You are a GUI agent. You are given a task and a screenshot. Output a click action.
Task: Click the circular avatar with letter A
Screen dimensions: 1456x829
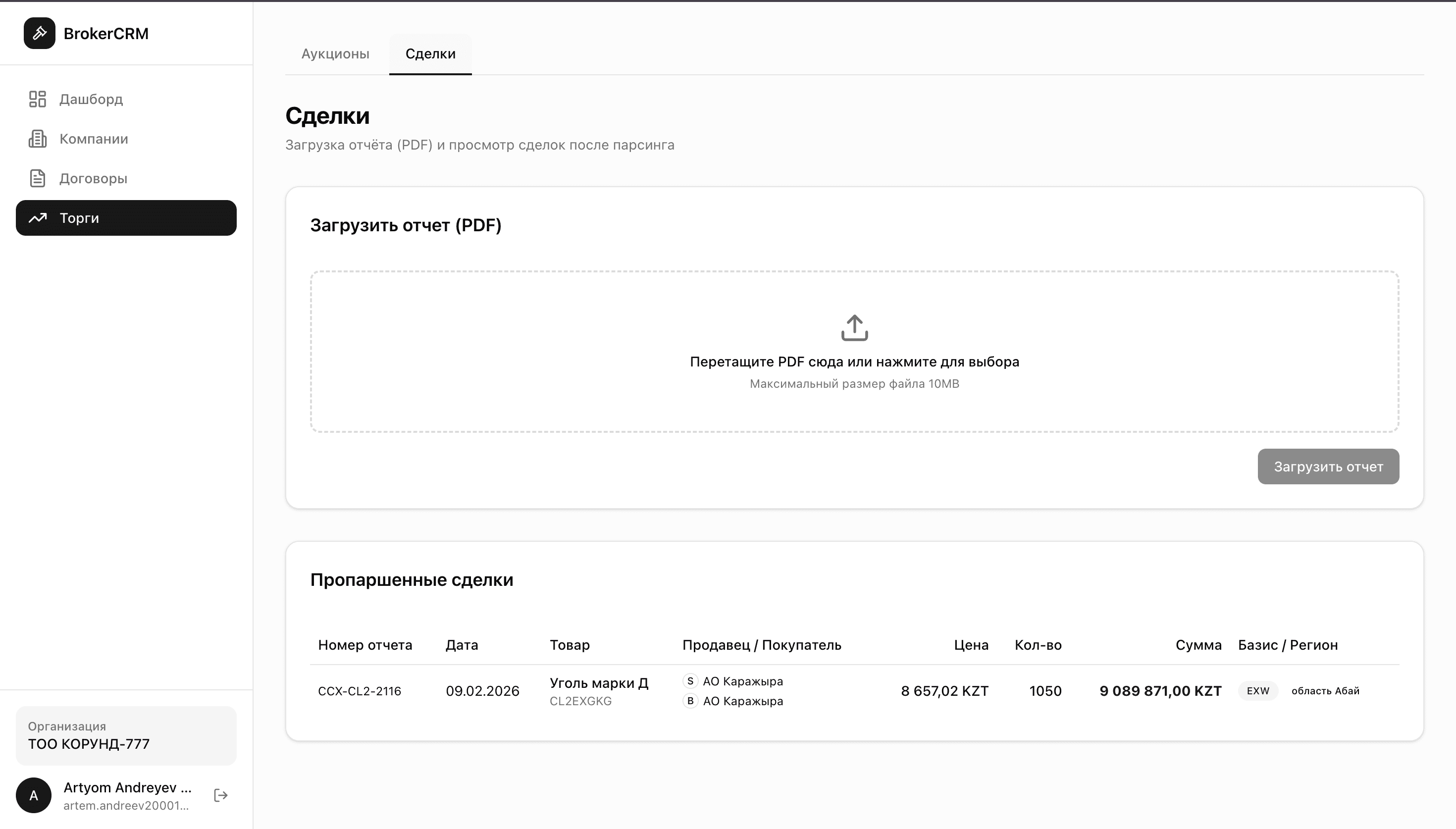click(33, 795)
